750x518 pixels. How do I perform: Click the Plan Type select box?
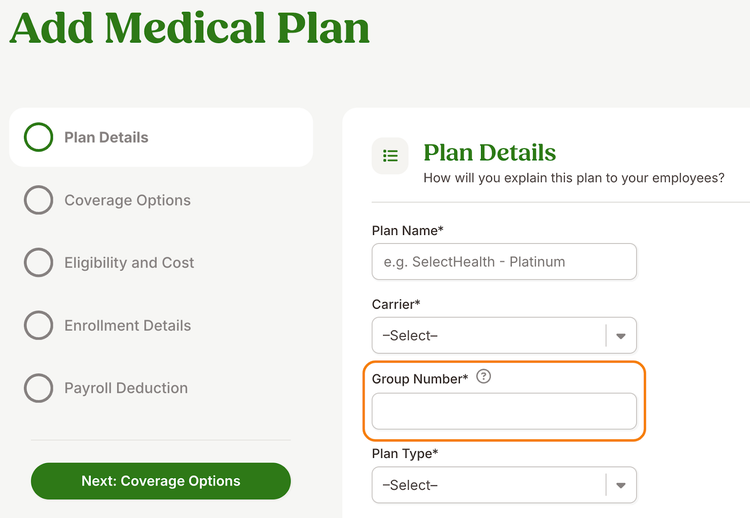[x=489, y=486]
